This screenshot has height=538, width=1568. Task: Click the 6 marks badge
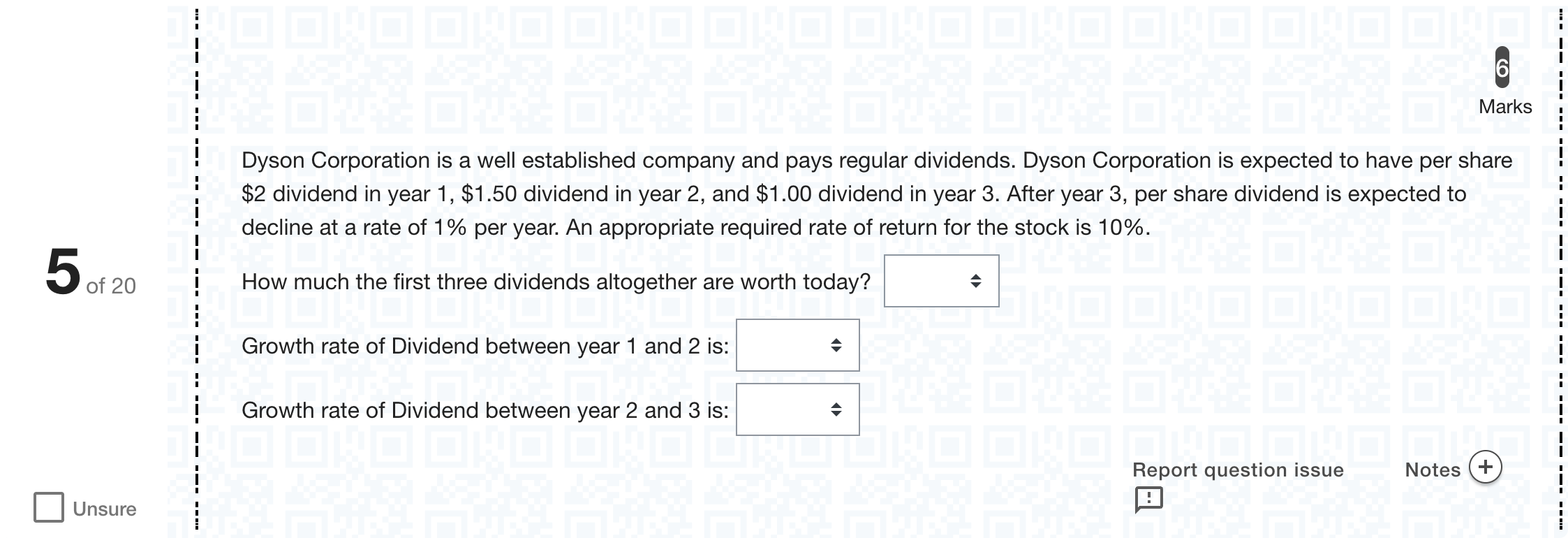(1502, 68)
